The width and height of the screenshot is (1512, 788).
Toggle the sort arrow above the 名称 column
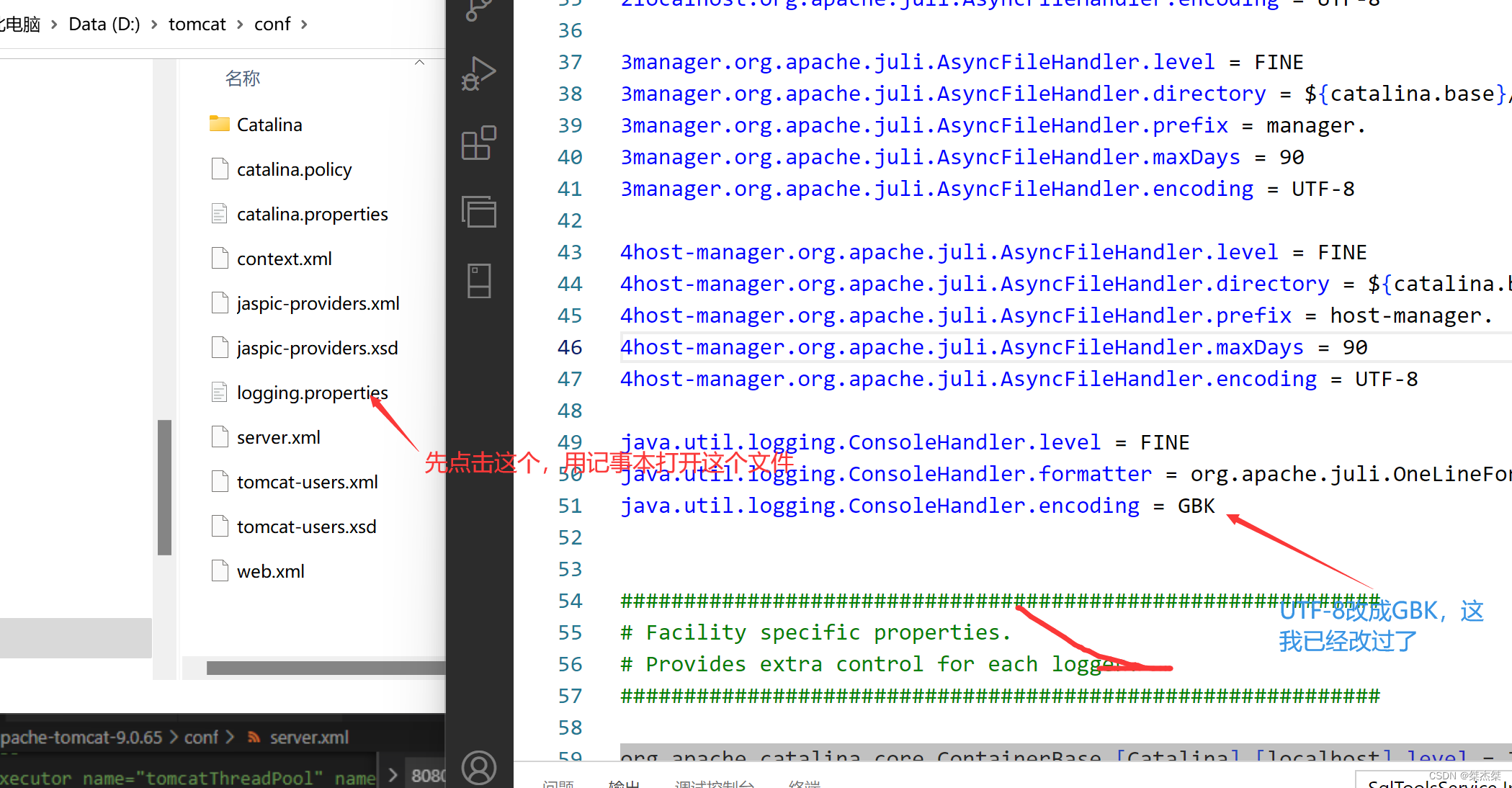(419, 63)
